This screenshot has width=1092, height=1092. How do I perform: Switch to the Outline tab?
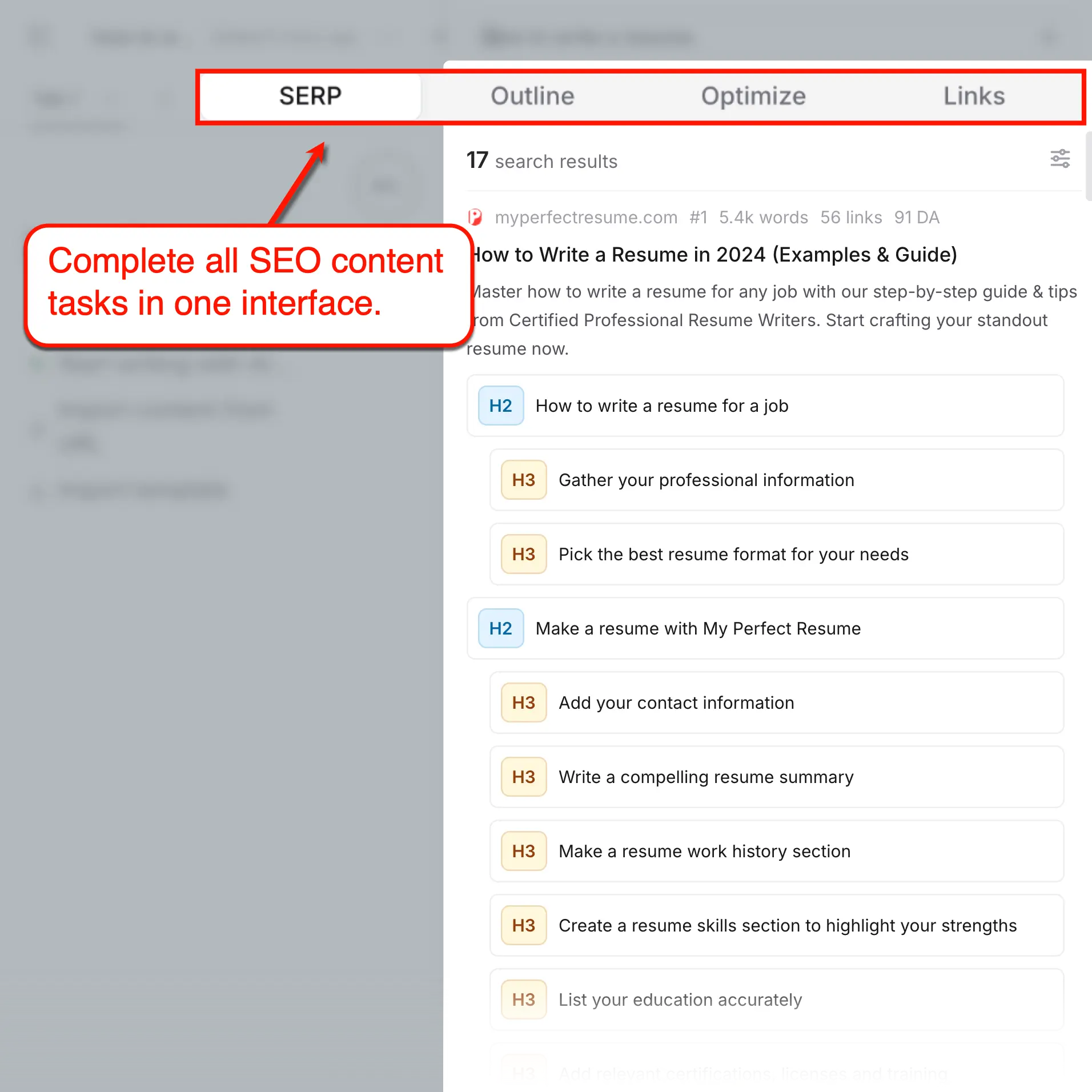(532, 96)
